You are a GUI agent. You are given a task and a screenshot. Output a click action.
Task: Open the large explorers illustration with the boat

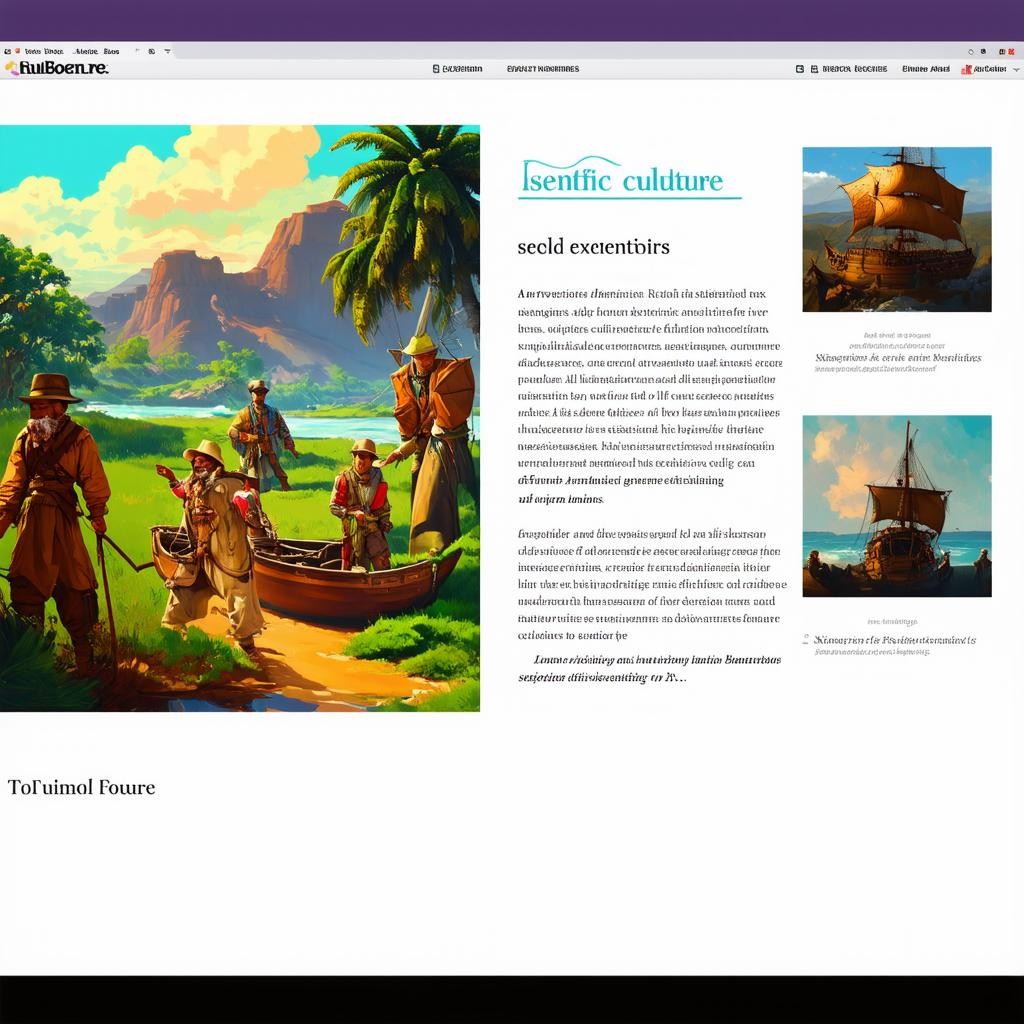(x=240, y=418)
